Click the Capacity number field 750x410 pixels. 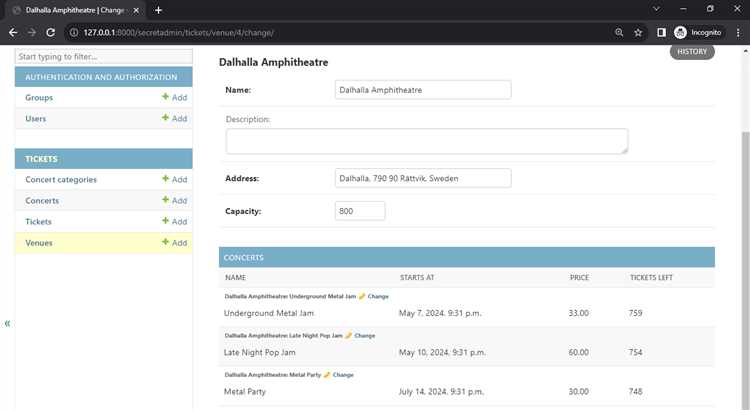point(360,211)
